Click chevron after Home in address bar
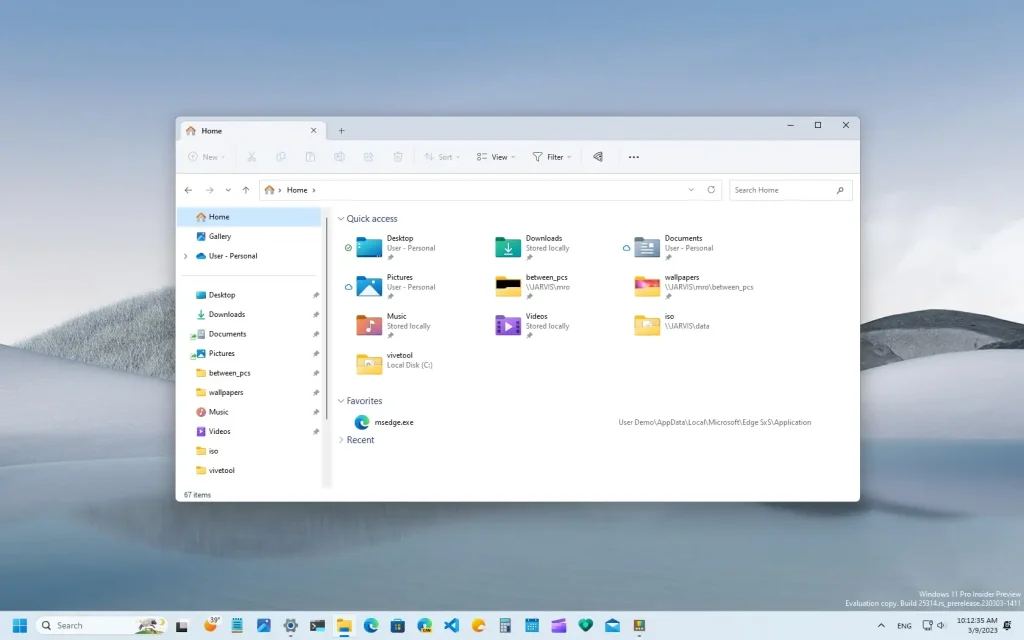The height and width of the screenshot is (640, 1024). click(x=314, y=190)
